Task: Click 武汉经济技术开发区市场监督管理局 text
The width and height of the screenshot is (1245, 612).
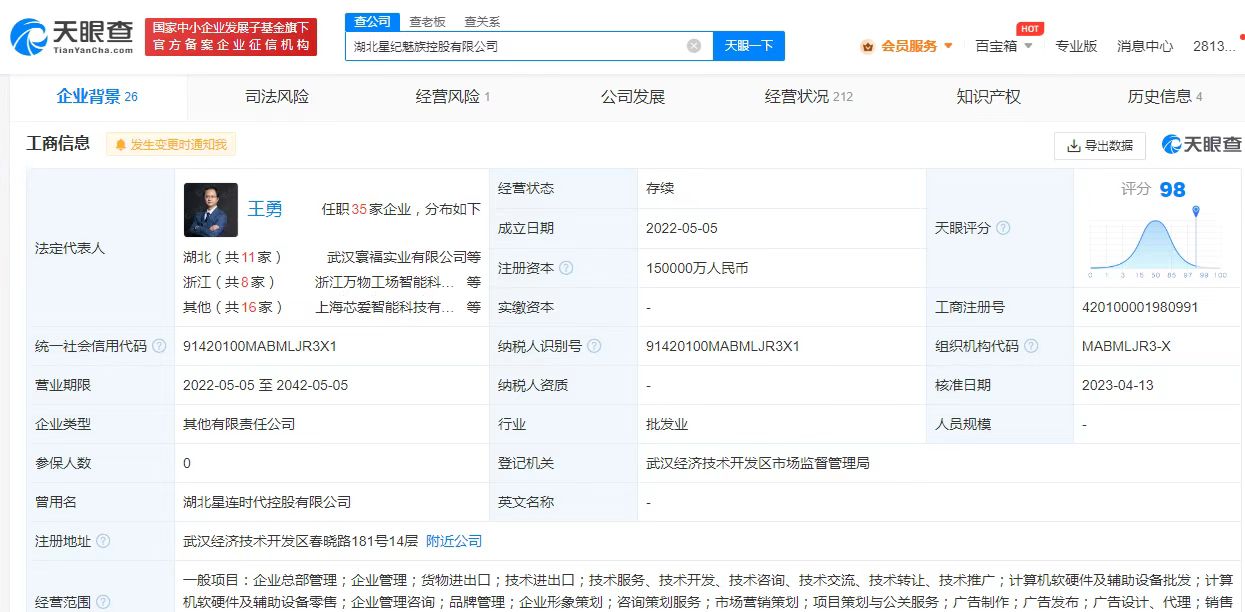Action: (x=758, y=463)
